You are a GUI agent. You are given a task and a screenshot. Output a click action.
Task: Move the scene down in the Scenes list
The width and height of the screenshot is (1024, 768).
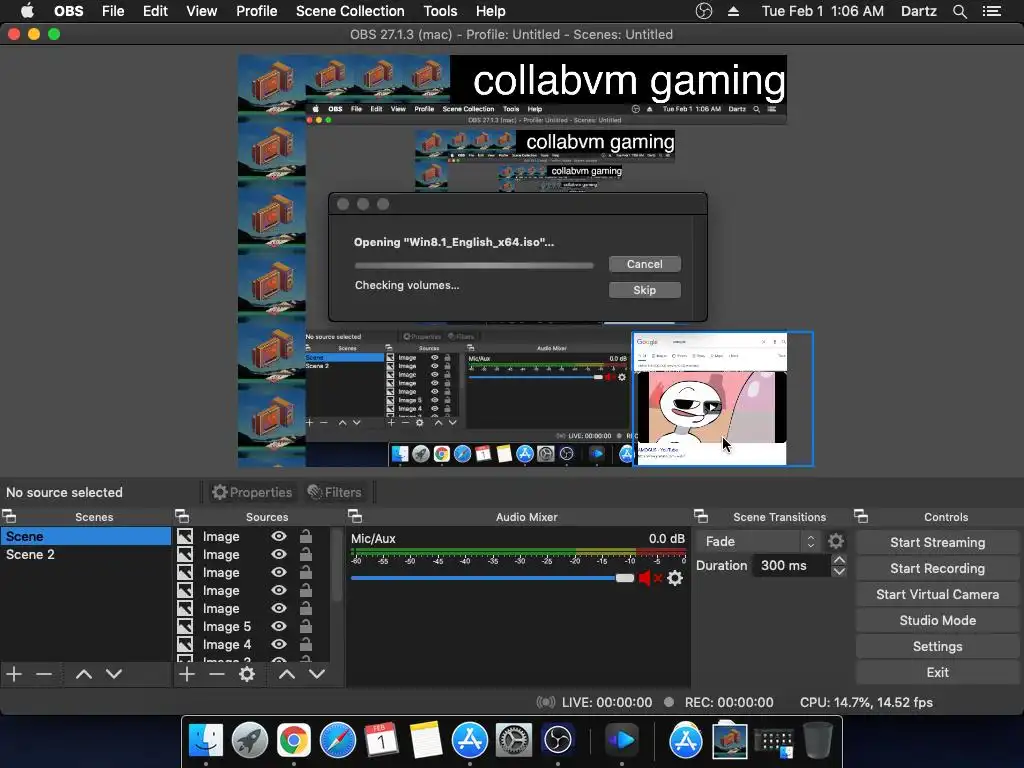[114, 674]
